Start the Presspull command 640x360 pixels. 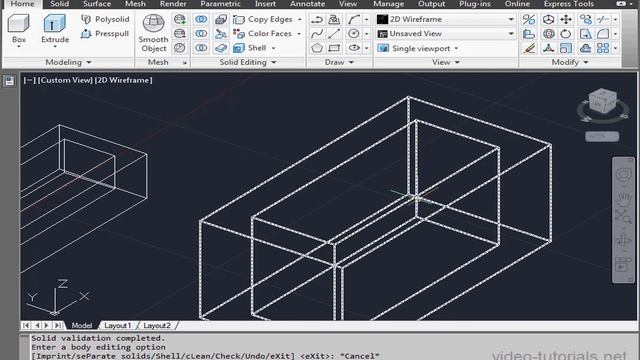pyautogui.click(x=105, y=33)
